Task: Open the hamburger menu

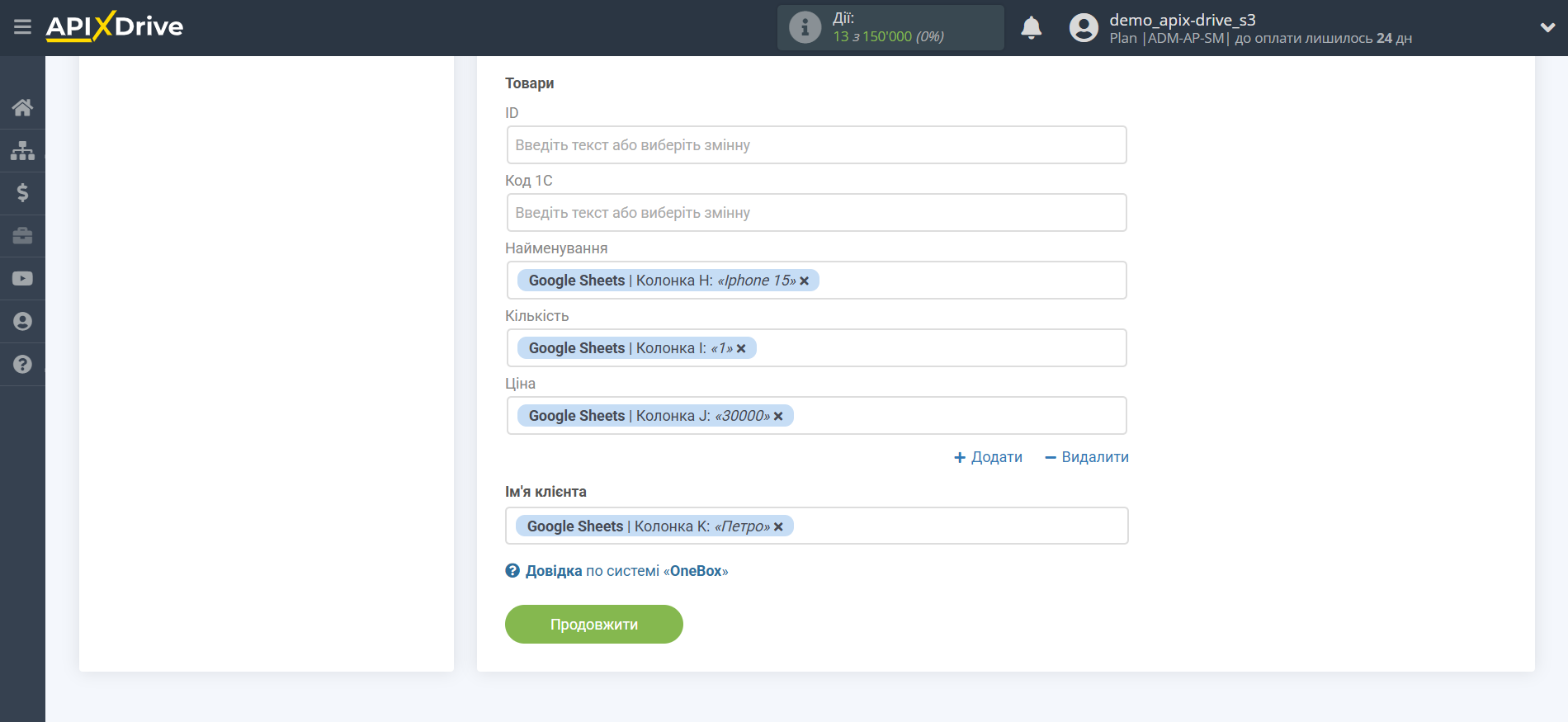Action: tap(22, 27)
